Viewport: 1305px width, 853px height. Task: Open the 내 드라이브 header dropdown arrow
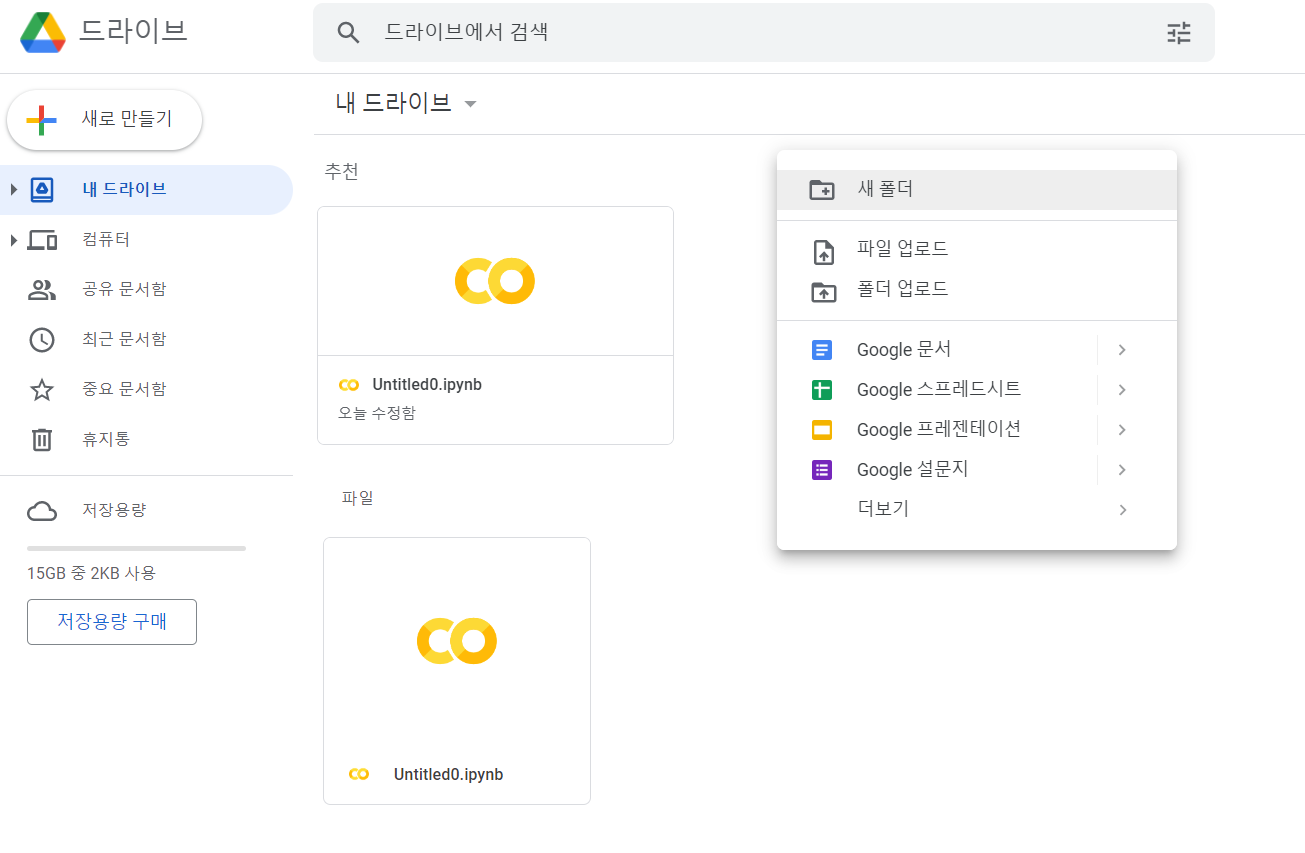point(470,104)
